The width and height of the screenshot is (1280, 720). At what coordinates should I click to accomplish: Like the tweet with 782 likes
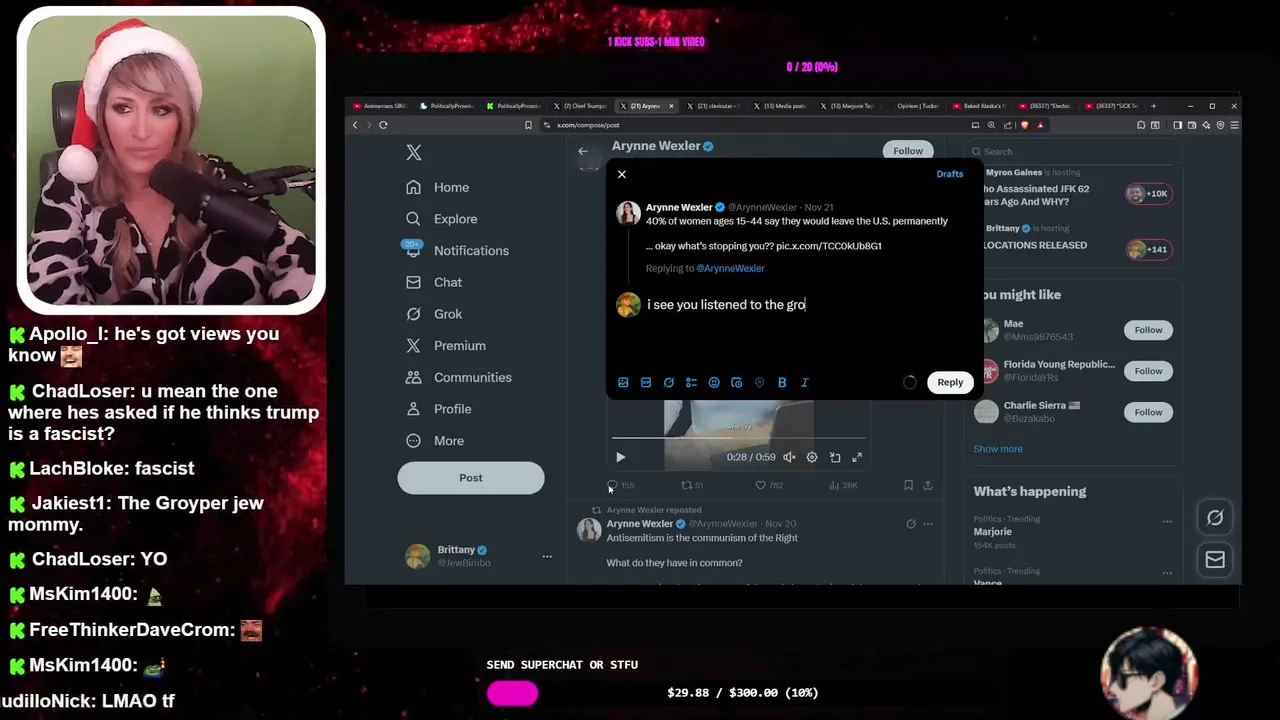click(x=769, y=485)
